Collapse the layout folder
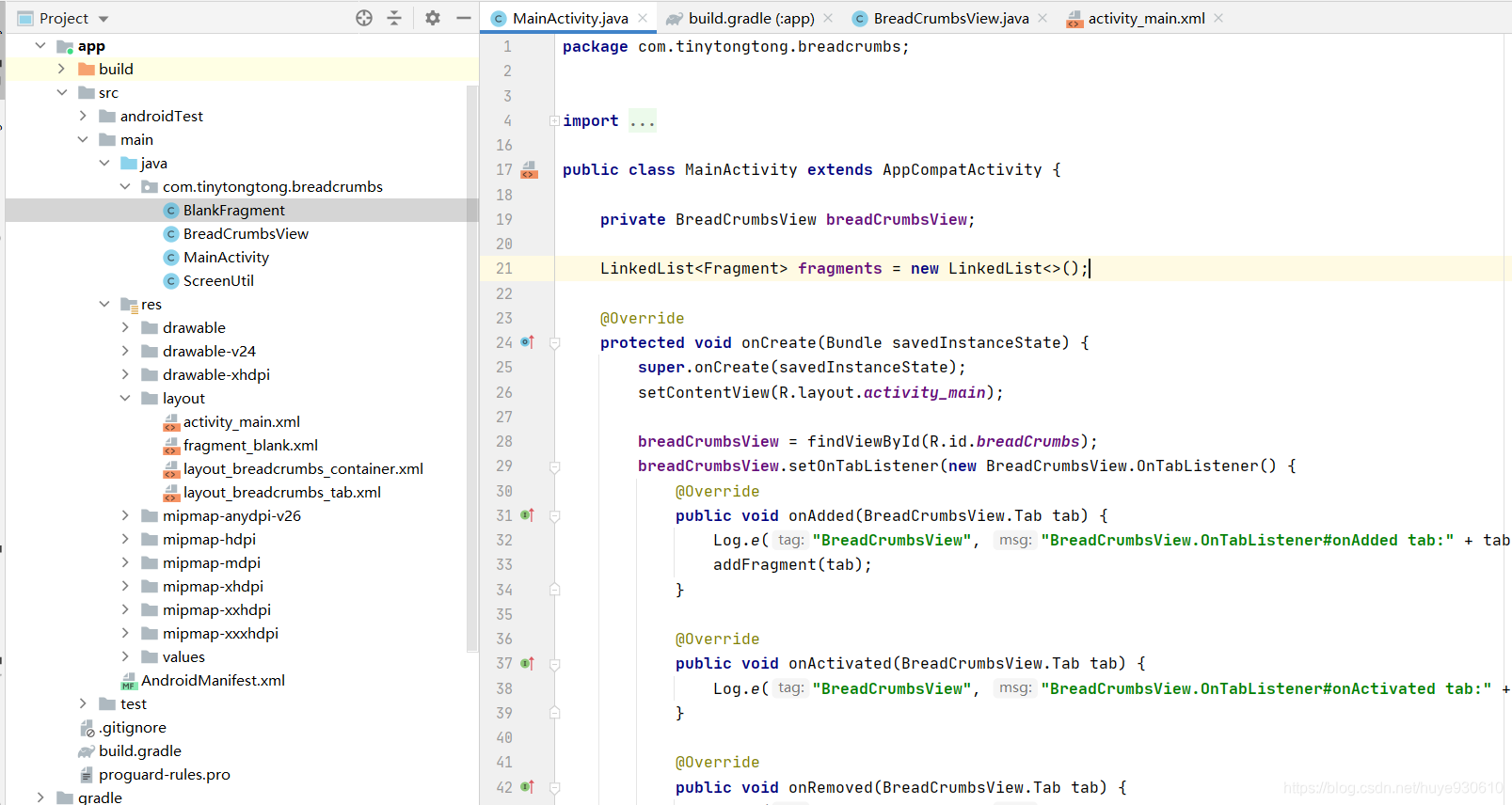Viewport: 1512px width, 805px height. [x=125, y=398]
